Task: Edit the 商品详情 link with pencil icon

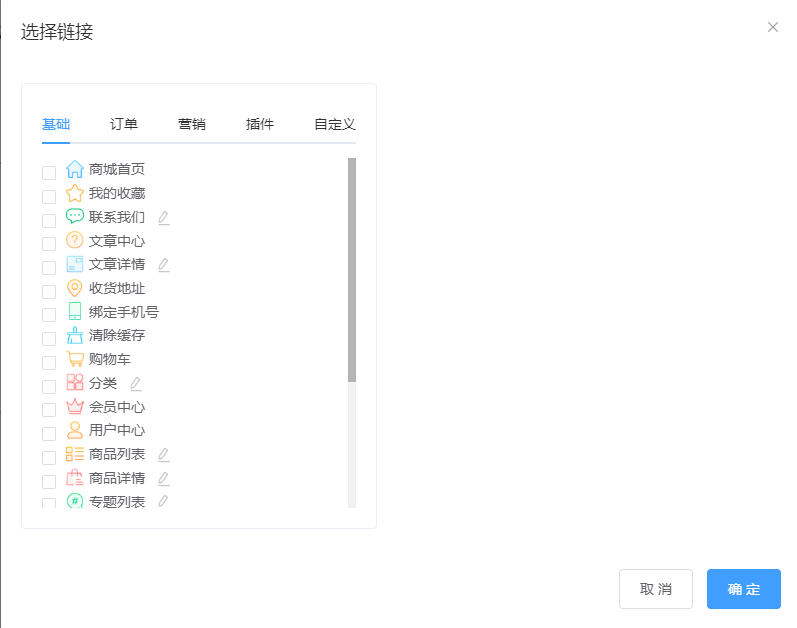Action: [163, 479]
